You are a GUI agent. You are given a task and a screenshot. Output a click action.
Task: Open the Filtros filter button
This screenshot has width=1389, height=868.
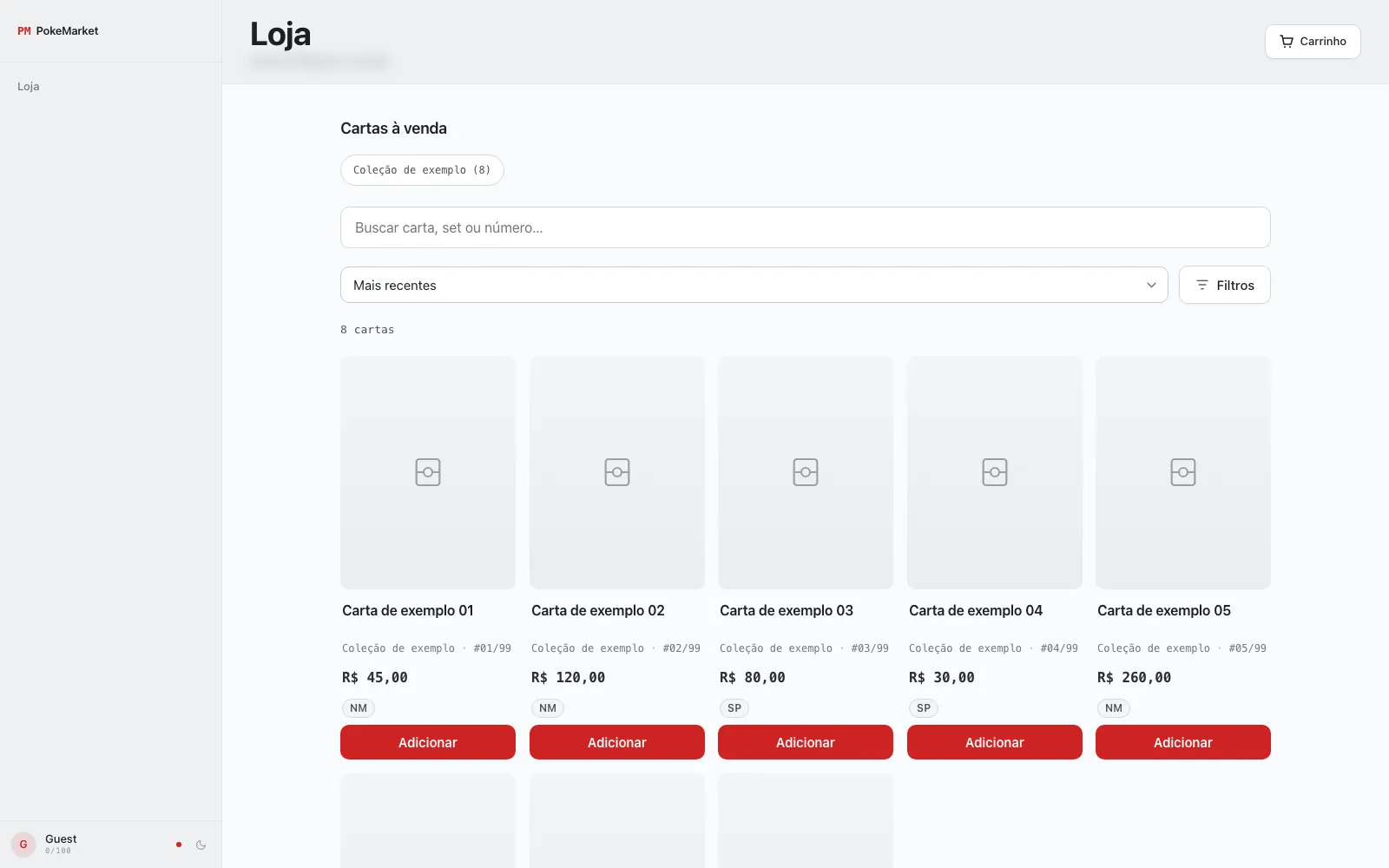[1224, 285]
